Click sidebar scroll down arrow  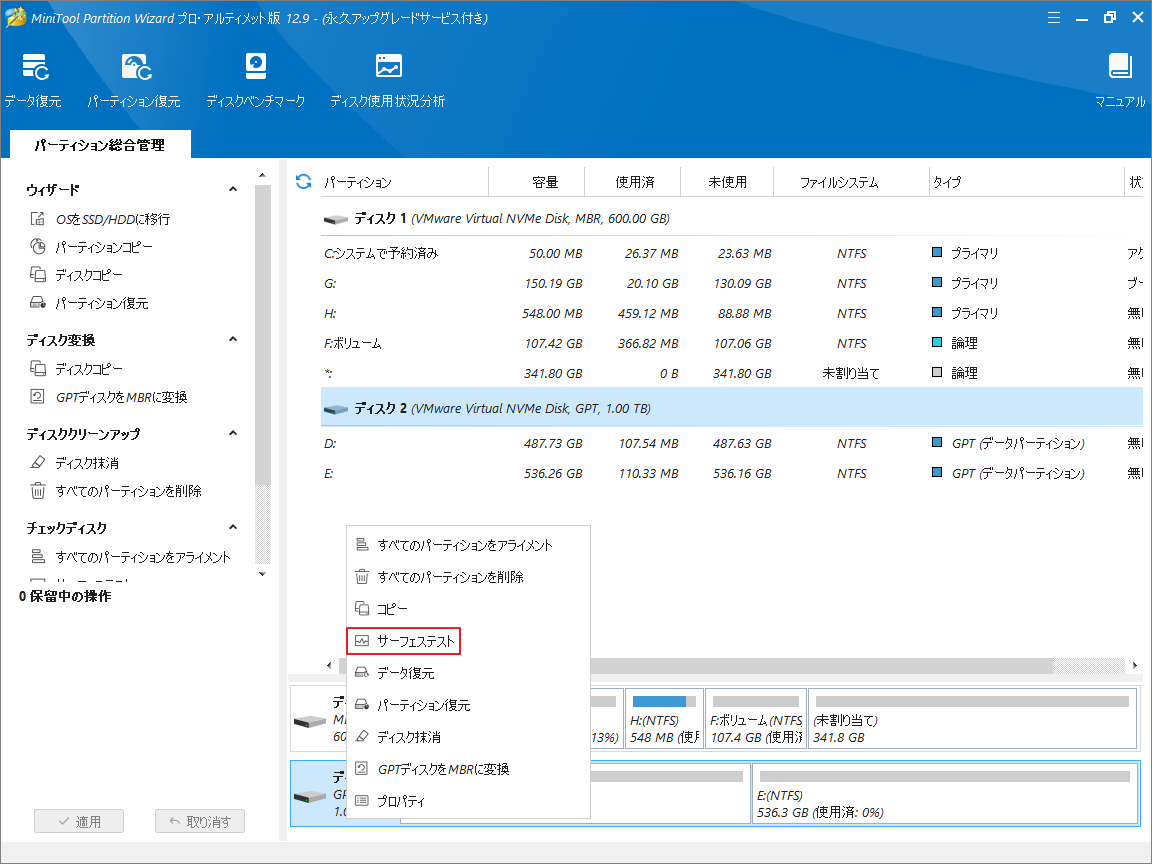(262, 574)
